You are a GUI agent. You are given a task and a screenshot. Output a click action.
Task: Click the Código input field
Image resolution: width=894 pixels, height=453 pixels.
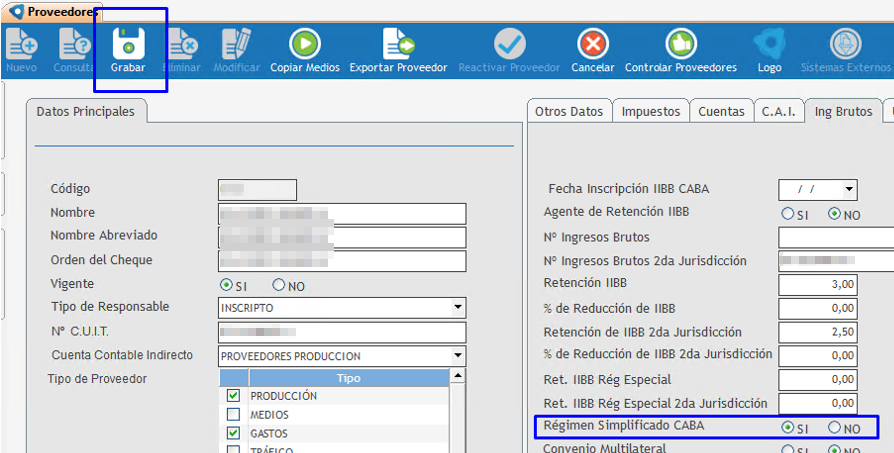257,190
